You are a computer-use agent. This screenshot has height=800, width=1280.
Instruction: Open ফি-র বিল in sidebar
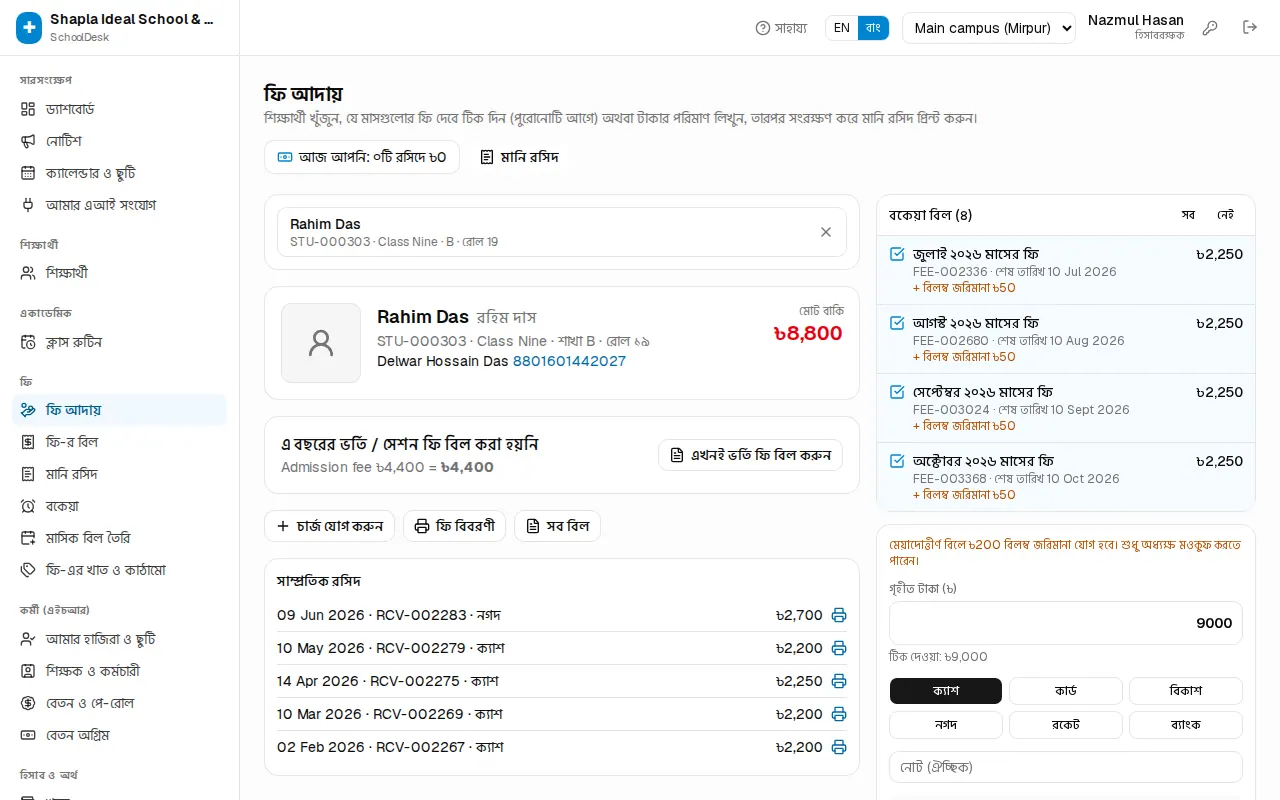119,442
